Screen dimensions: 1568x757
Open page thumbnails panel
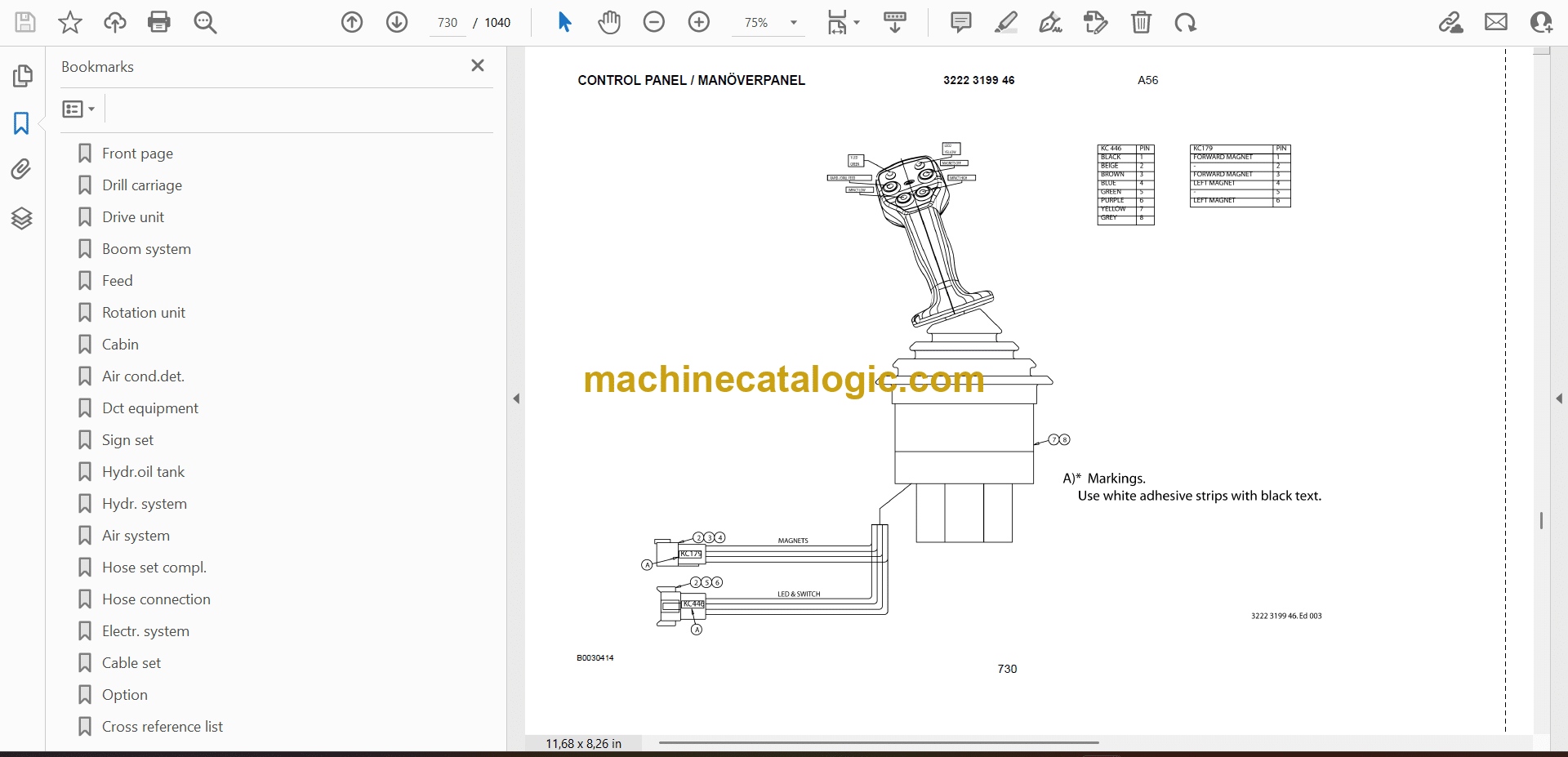click(x=22, y=76)
